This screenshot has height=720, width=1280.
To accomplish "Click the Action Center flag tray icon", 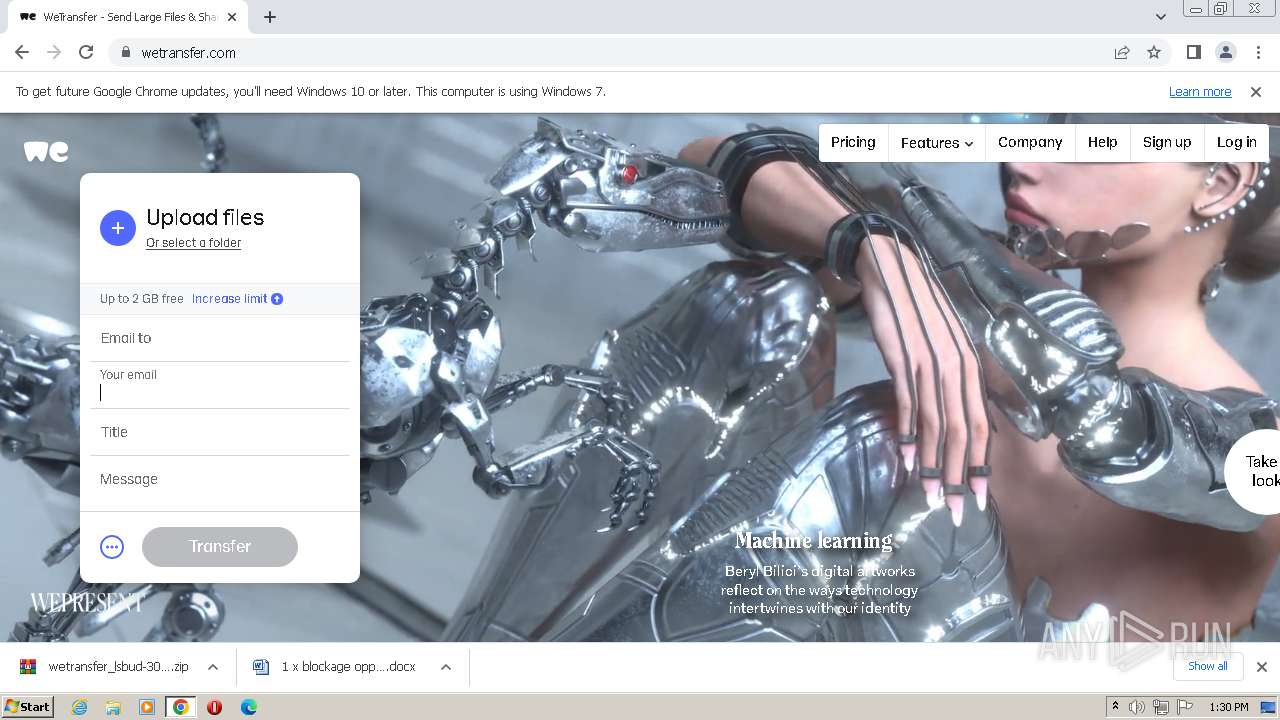I will point(1185,707).
